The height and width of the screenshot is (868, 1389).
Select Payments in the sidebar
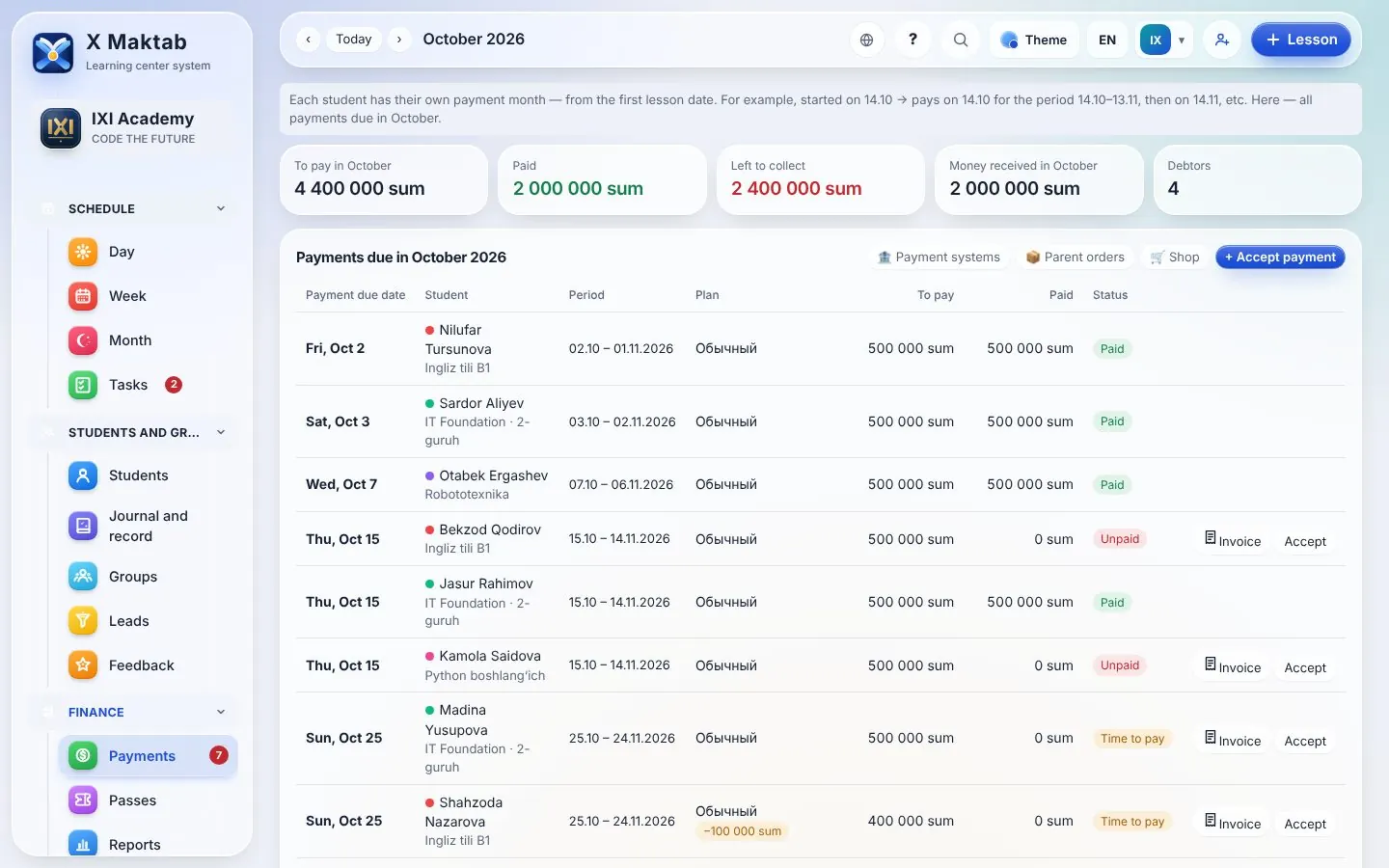pos(148,756)
